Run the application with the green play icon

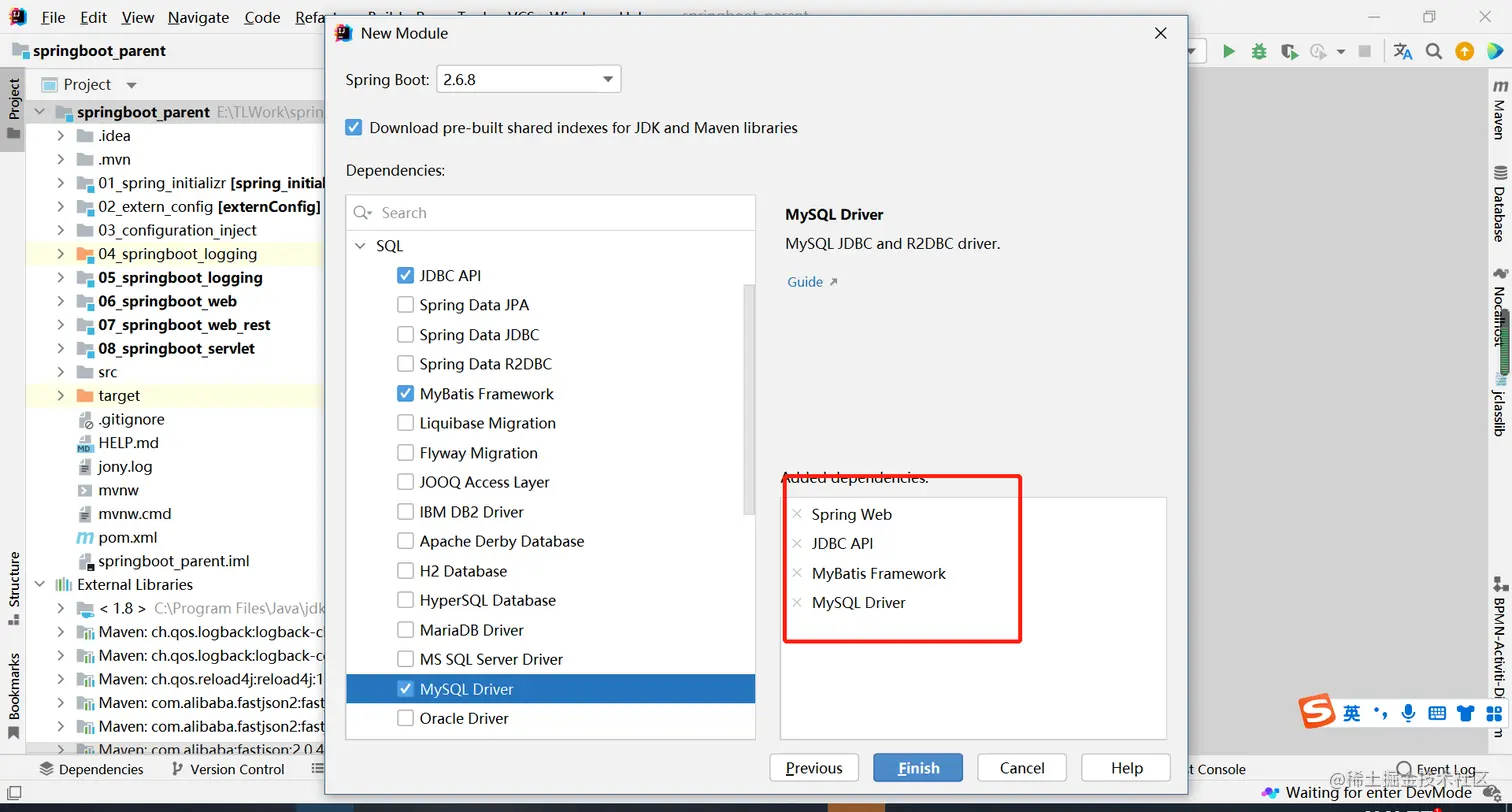point(1229,51)
